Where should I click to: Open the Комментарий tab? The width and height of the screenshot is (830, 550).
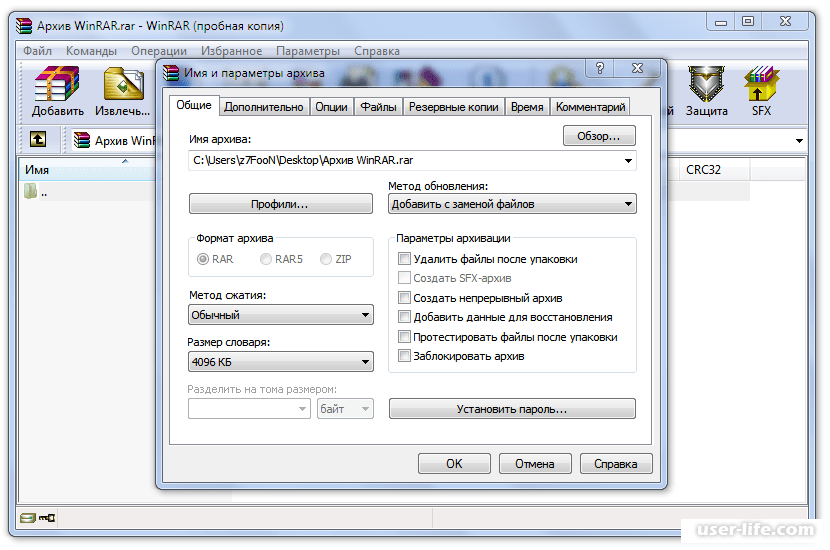click(x=590, y=107)
